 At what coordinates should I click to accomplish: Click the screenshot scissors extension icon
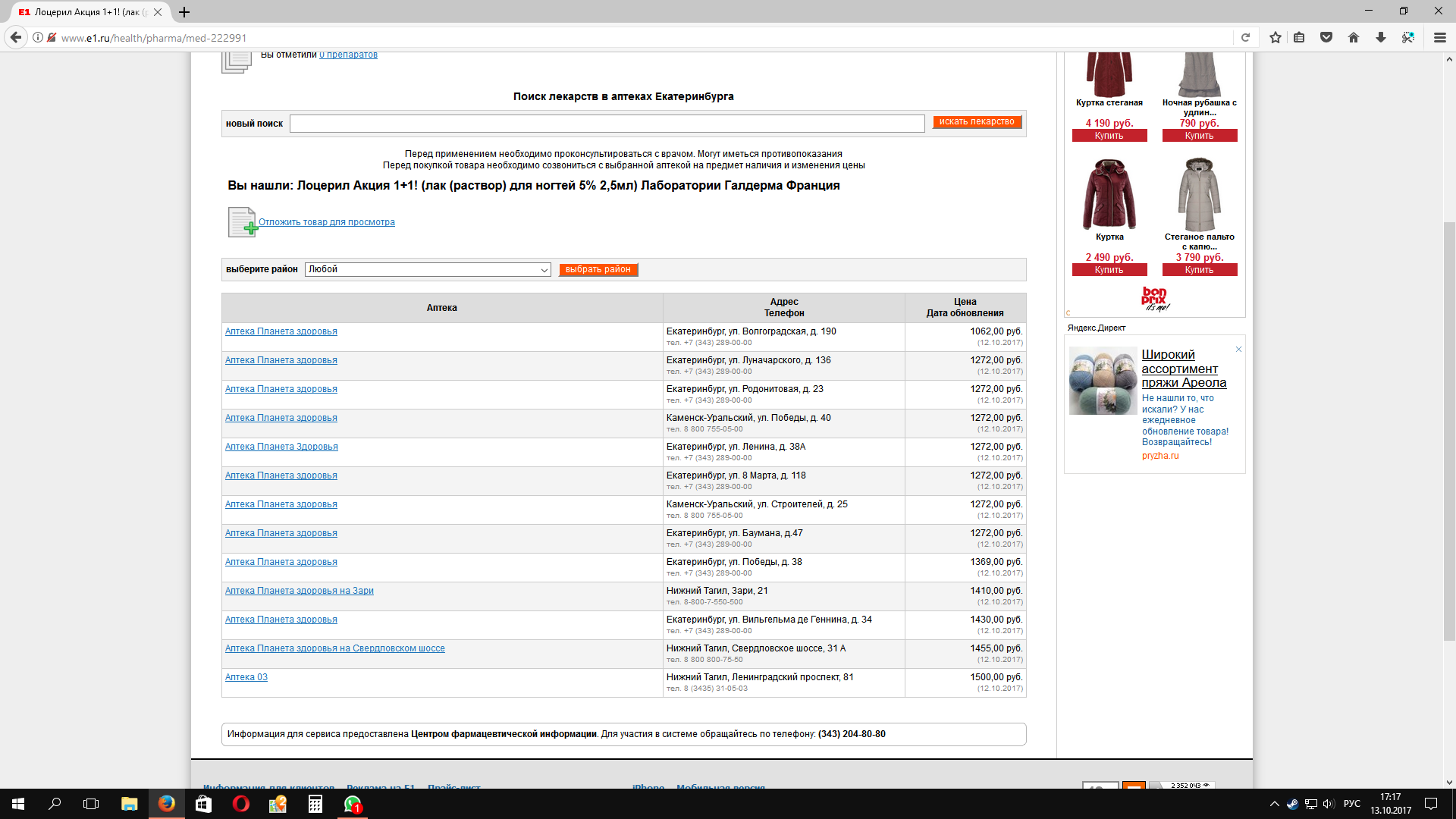point(1408,37)
